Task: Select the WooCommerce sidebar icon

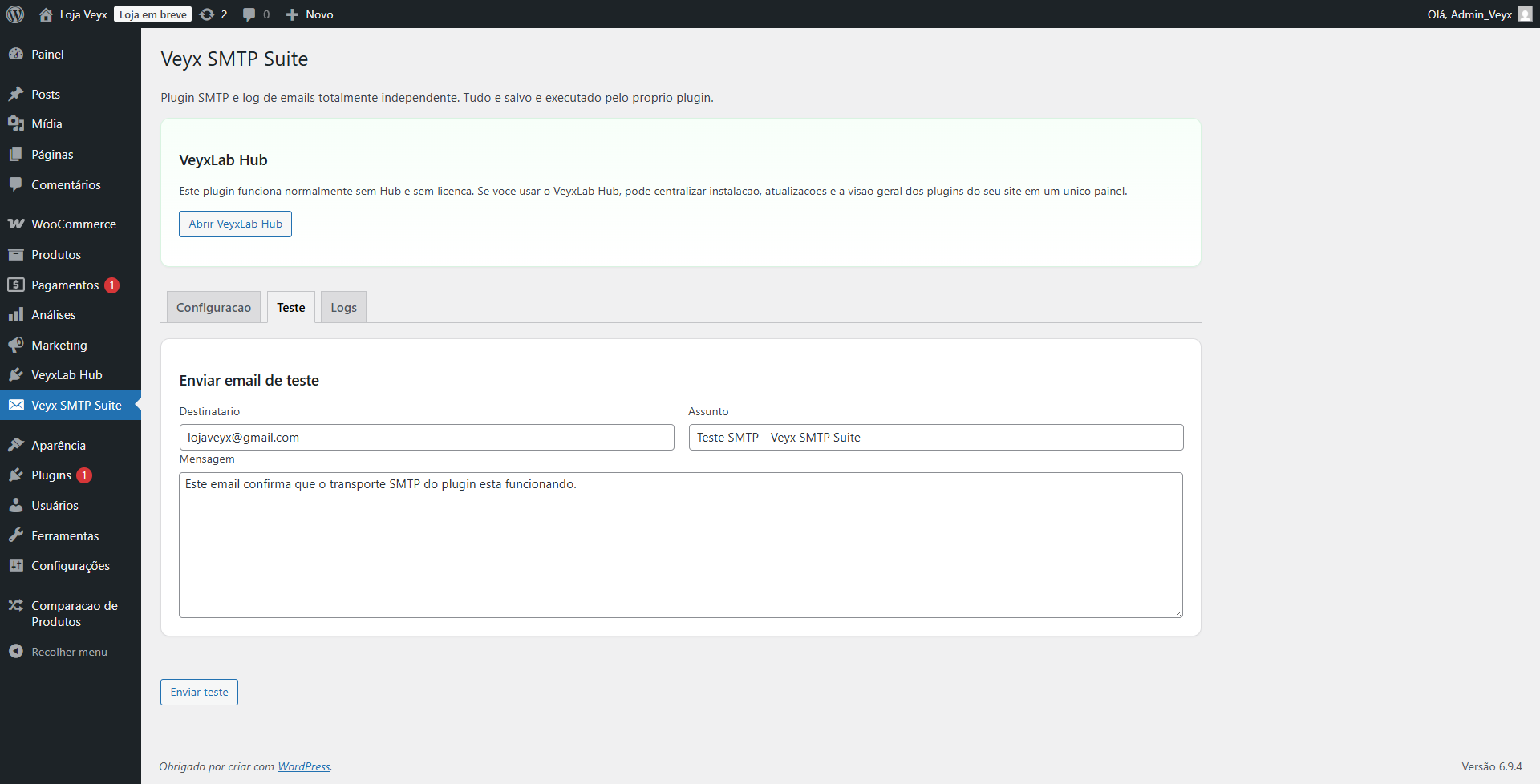Action: 17,224
